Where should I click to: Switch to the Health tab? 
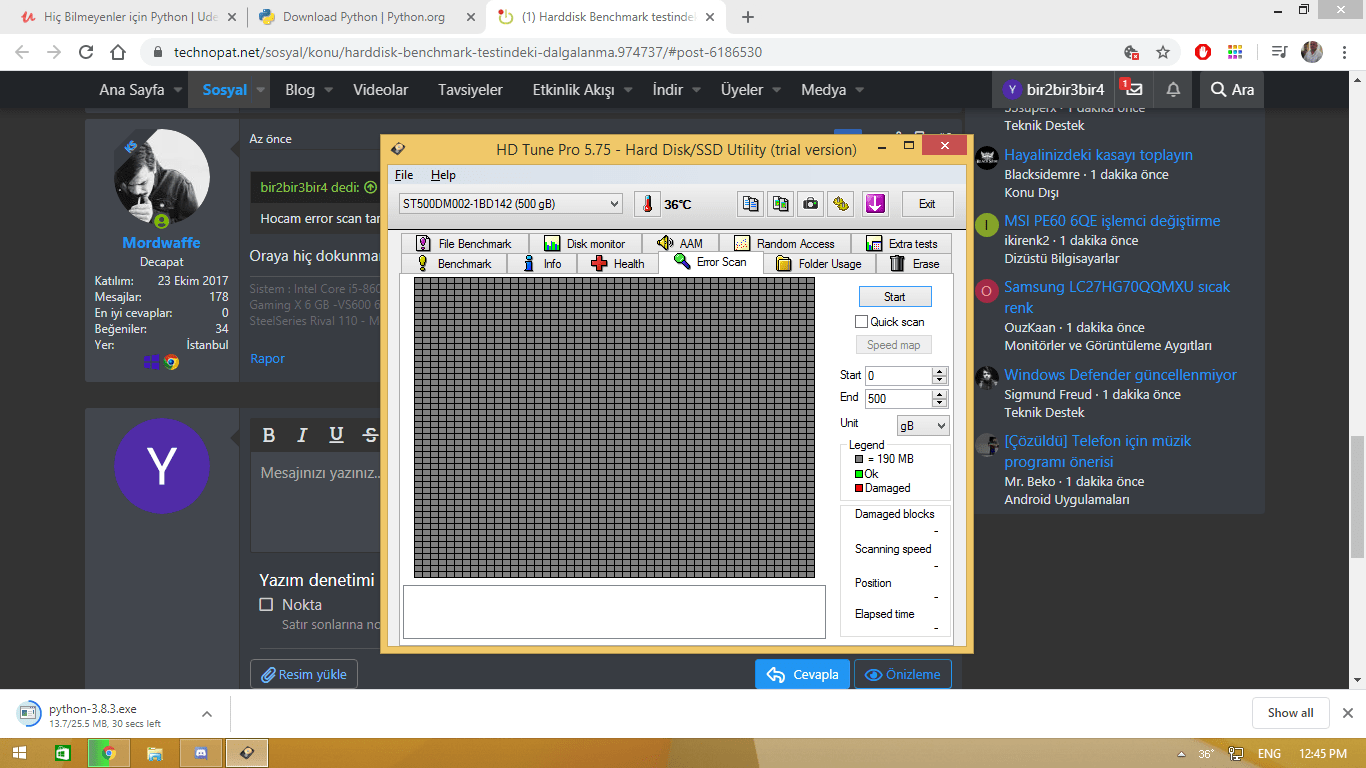[619, 263]
